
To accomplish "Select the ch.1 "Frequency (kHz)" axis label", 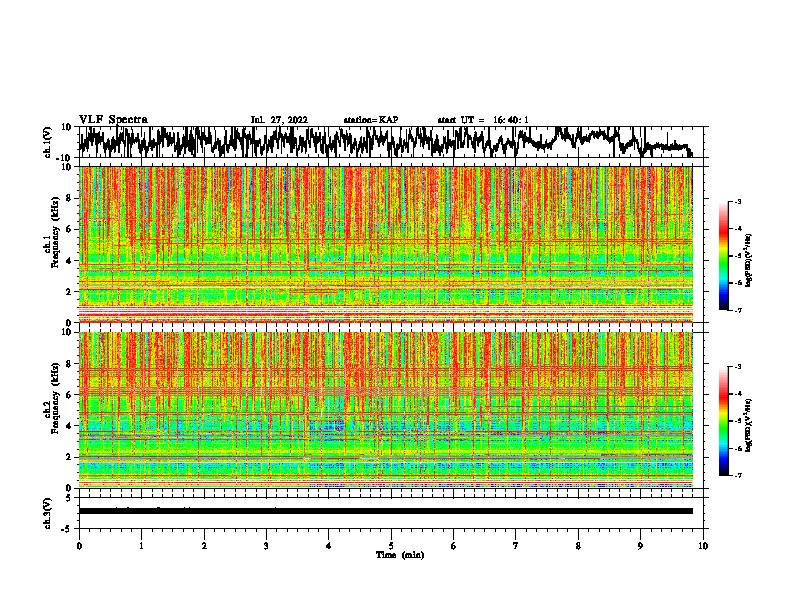I will click(55, 233).
